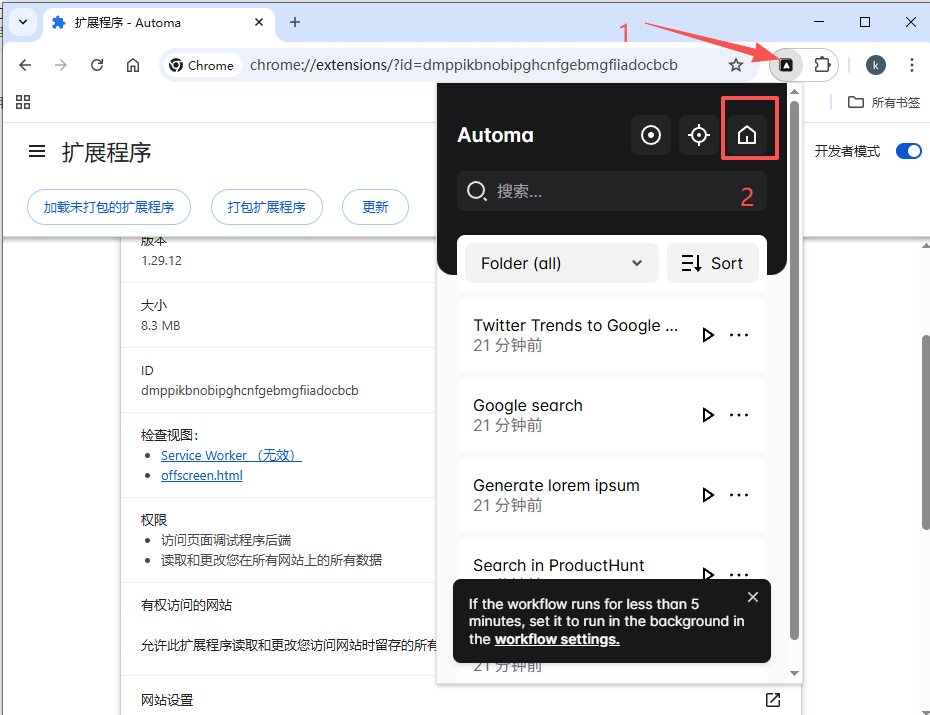Go back to the previous page
Viewport: 930px width, 715px height.
[25, 65]
